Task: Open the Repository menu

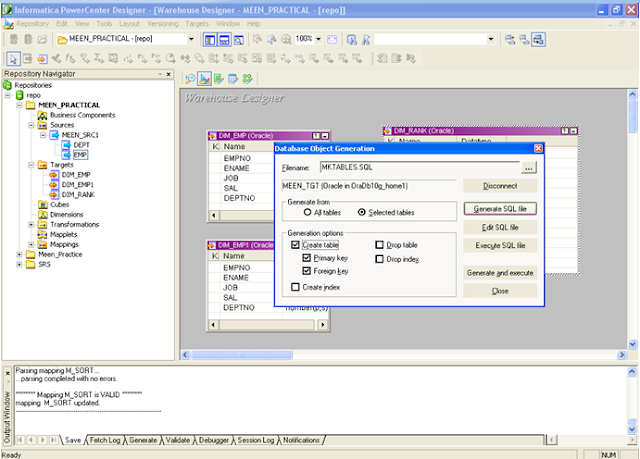Action: pos(33,24)
